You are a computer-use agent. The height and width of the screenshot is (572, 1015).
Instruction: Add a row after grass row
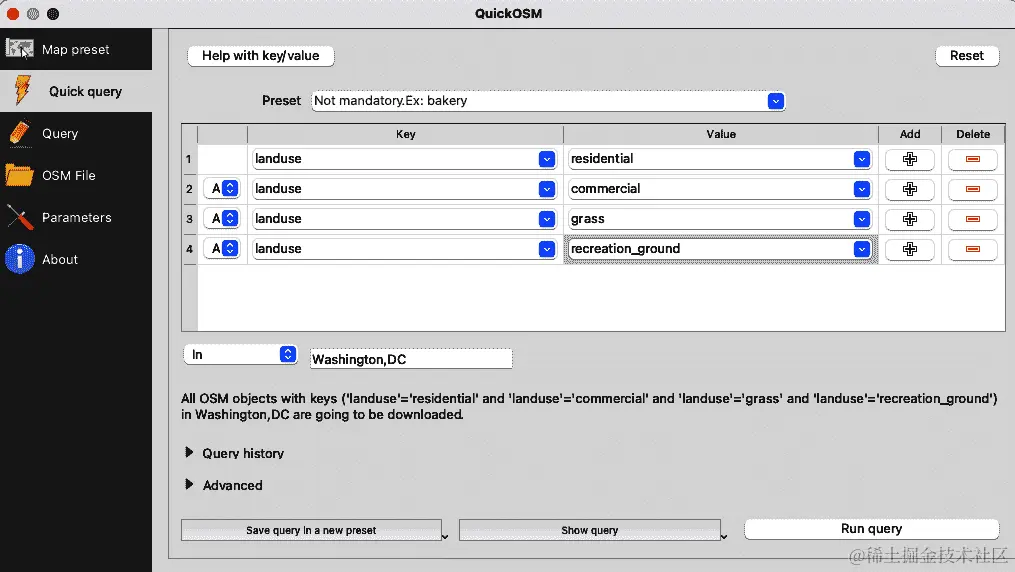pos(909,219)
